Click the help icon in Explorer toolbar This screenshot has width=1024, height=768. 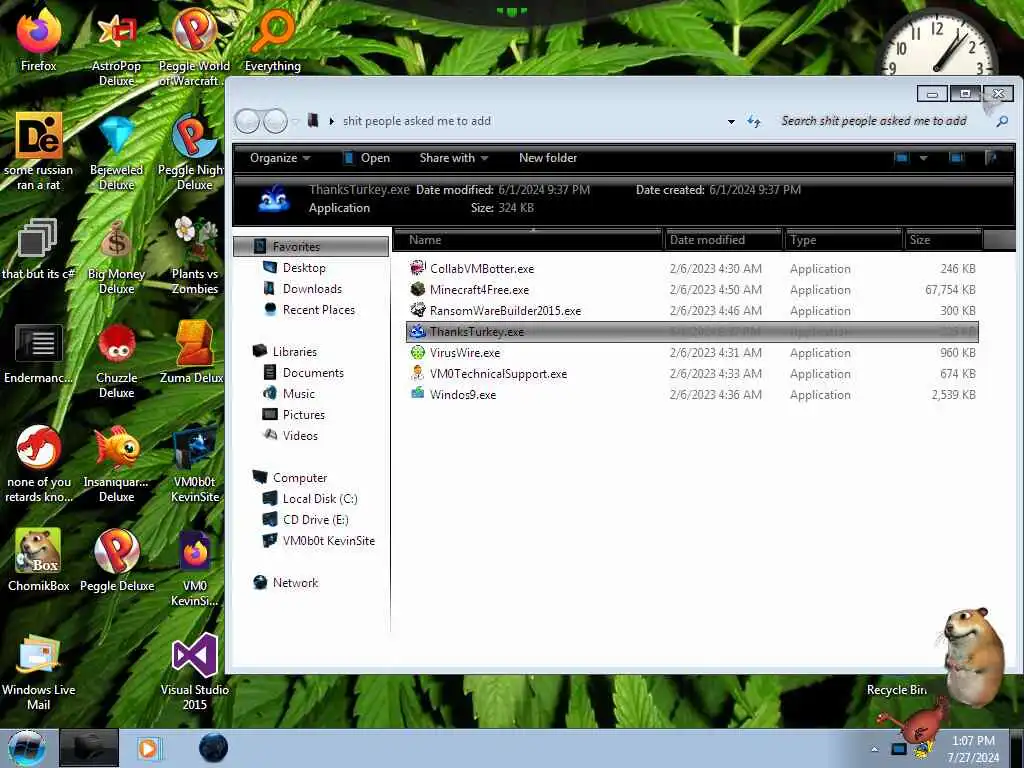(x=992, y=157)
